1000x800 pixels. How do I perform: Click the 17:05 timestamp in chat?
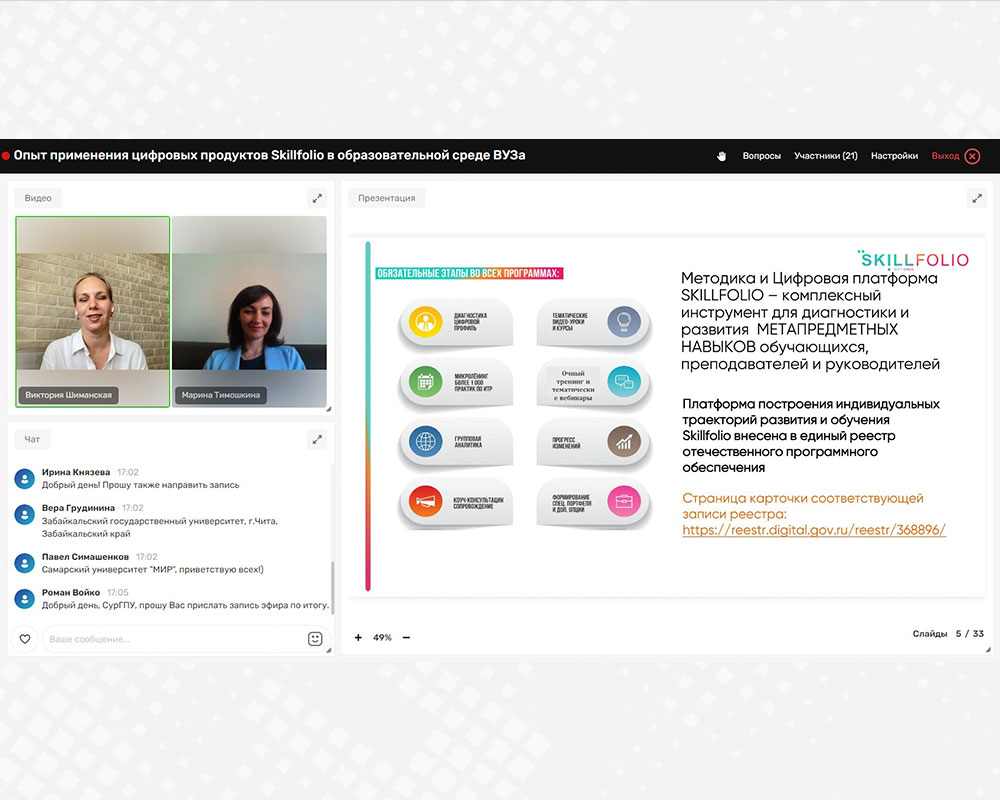click(x=118, y=593)
